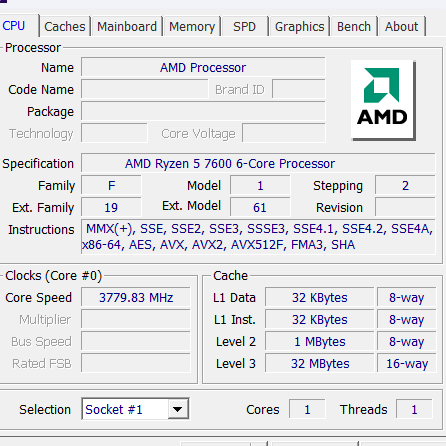Expand the Socket #1 selection dropdown arrow

click(x=178, y=409)
